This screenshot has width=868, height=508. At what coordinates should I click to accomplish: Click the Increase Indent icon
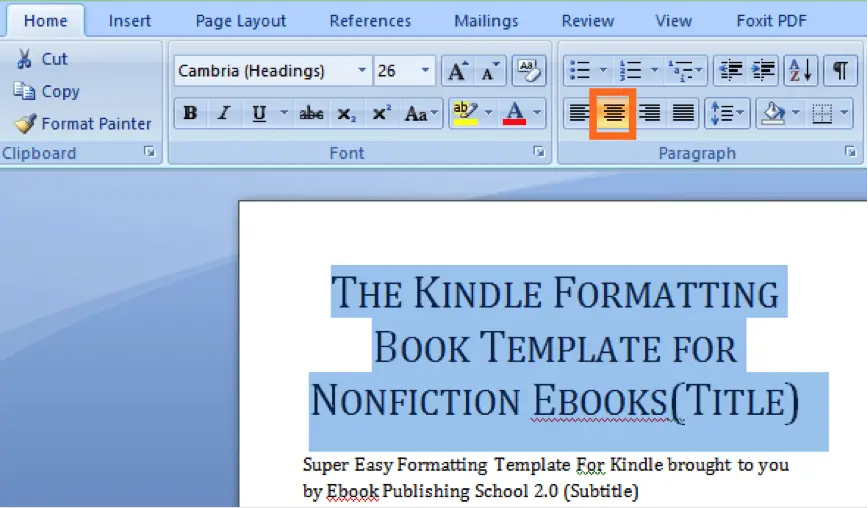point(763,71)
